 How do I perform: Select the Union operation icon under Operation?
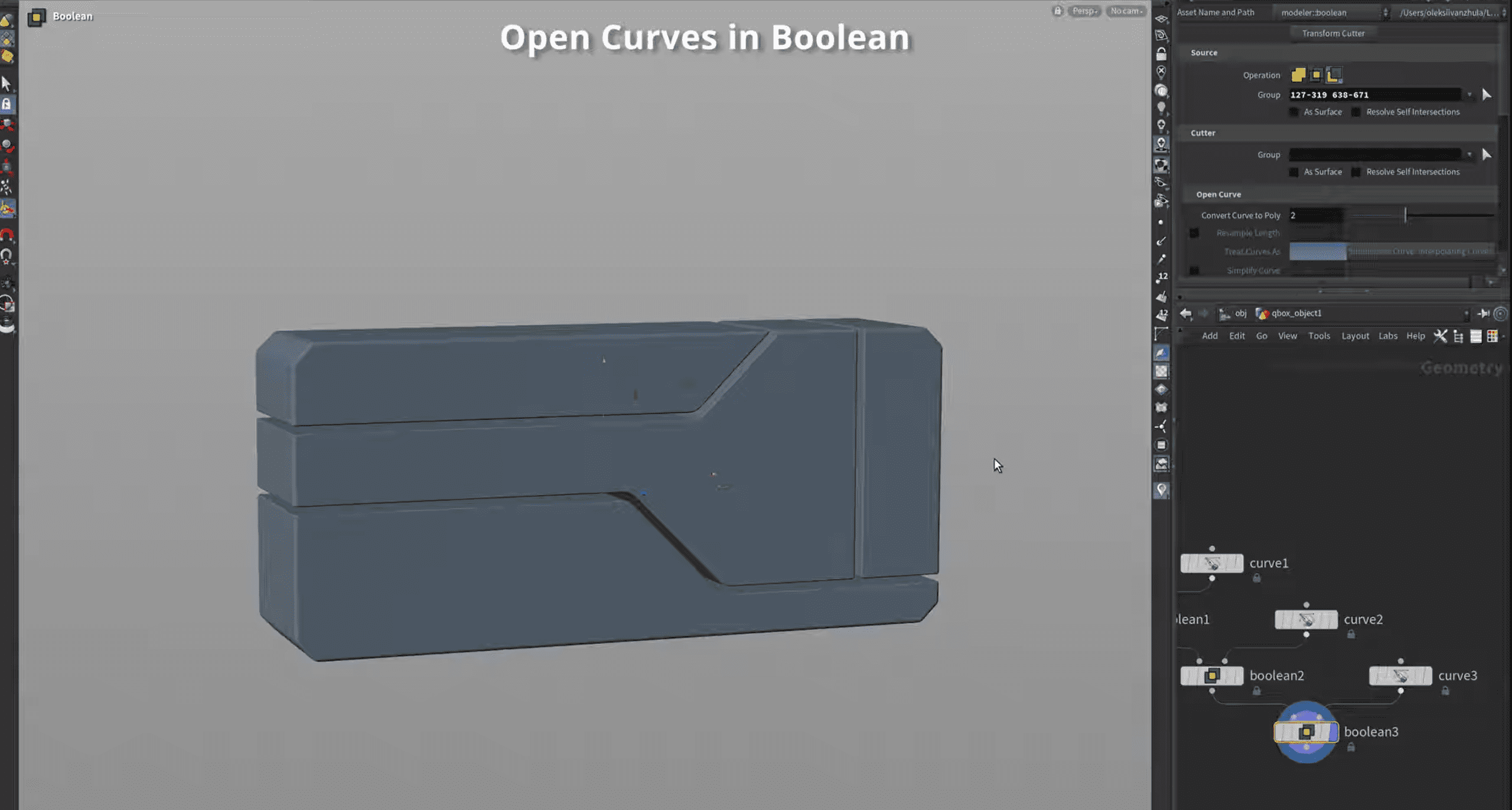coord(1298,74)
